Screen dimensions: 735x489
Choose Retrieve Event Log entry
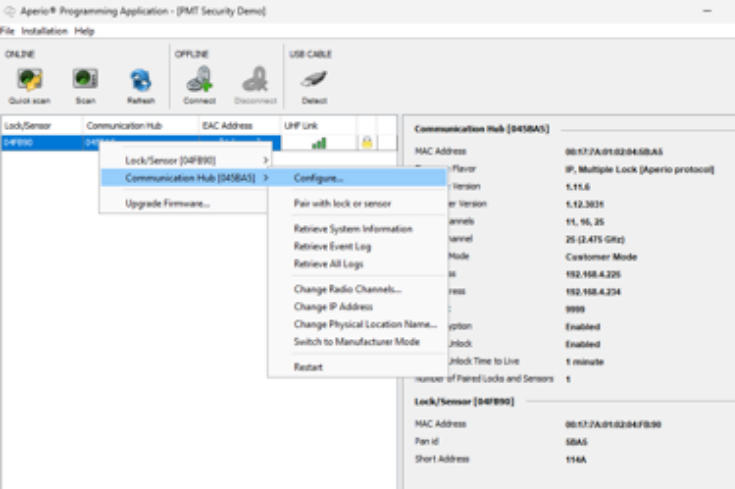point(334,246)
